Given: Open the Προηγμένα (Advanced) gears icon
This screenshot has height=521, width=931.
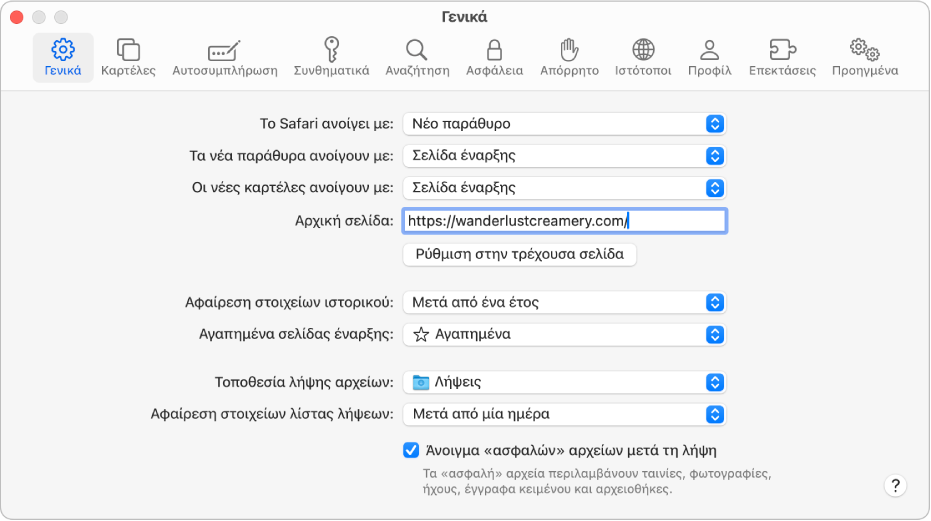Looking at the screenshot, I should 864,57.
